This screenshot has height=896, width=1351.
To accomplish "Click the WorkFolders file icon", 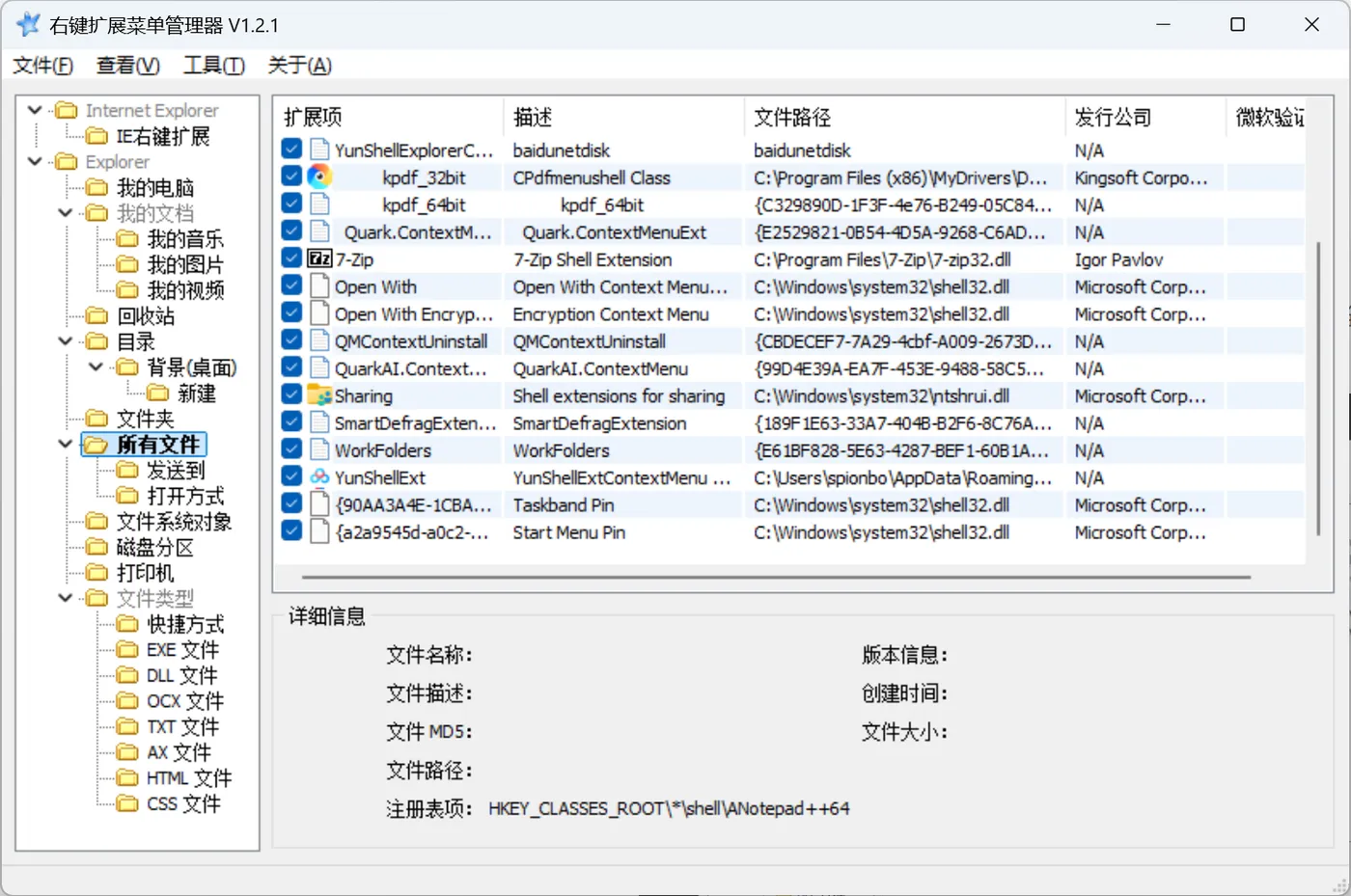I will [x=319, y=449].
